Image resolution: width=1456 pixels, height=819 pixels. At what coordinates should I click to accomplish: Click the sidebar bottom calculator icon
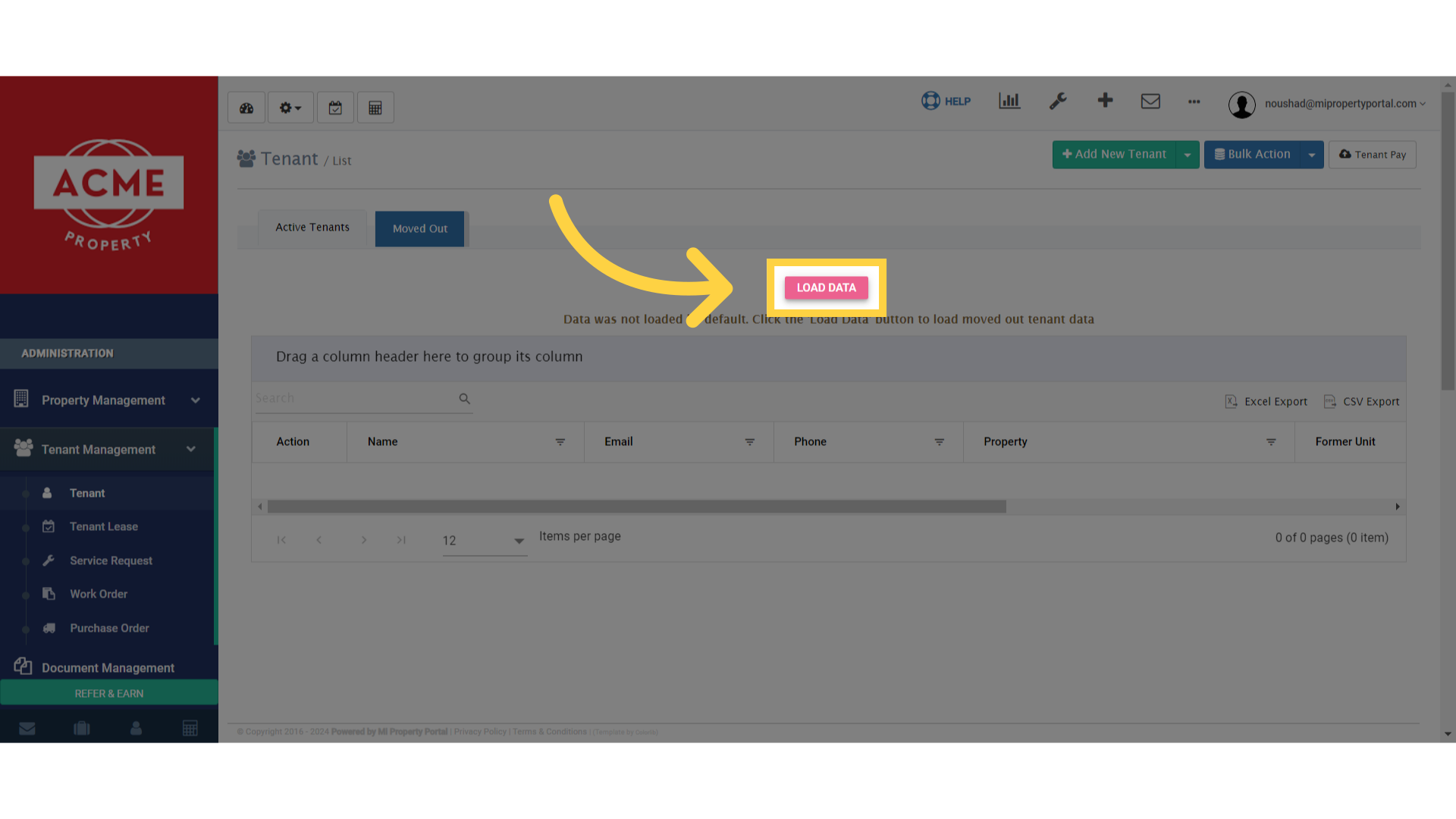190,729
